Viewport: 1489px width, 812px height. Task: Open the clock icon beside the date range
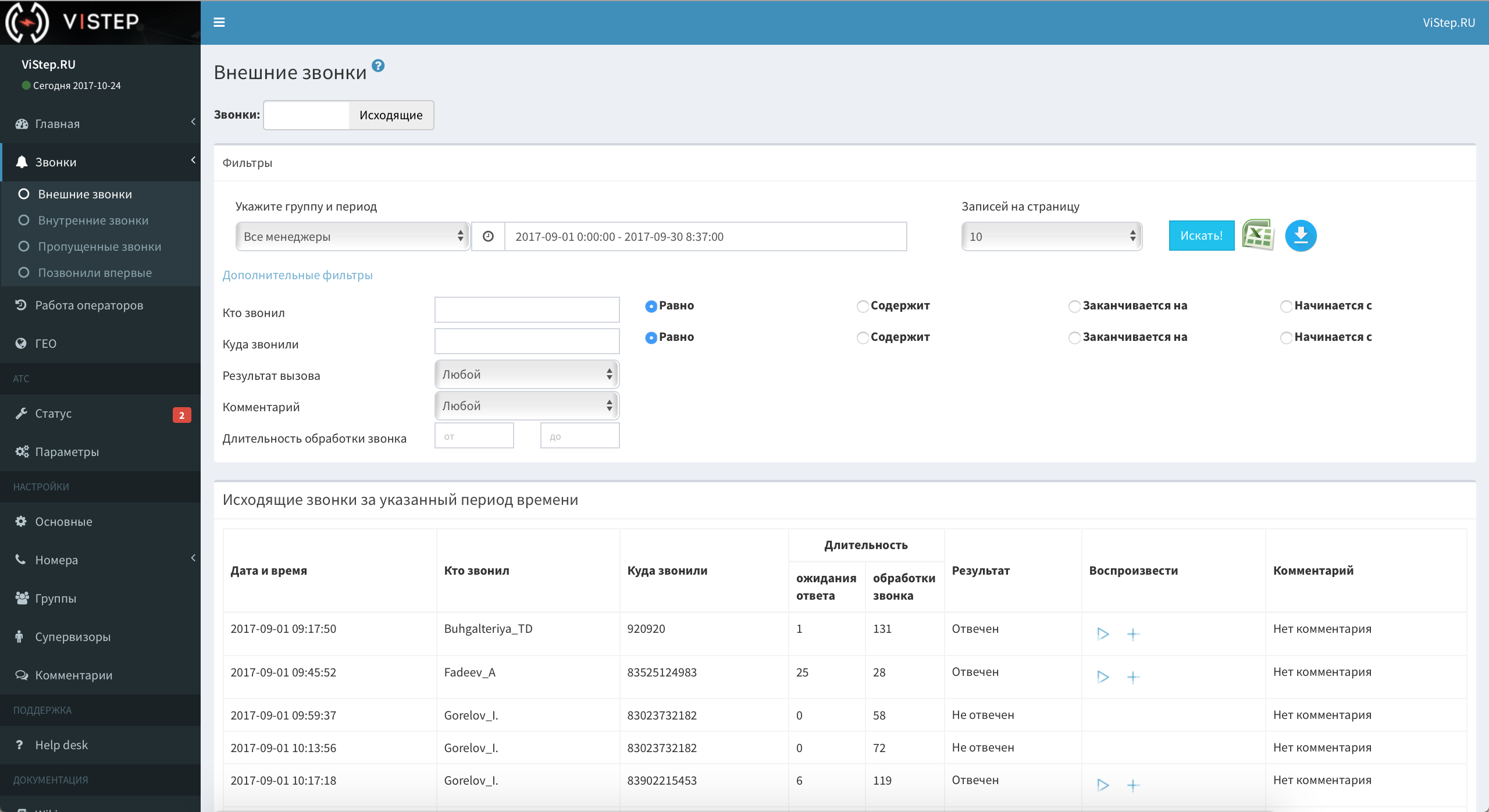click(487, 236)
